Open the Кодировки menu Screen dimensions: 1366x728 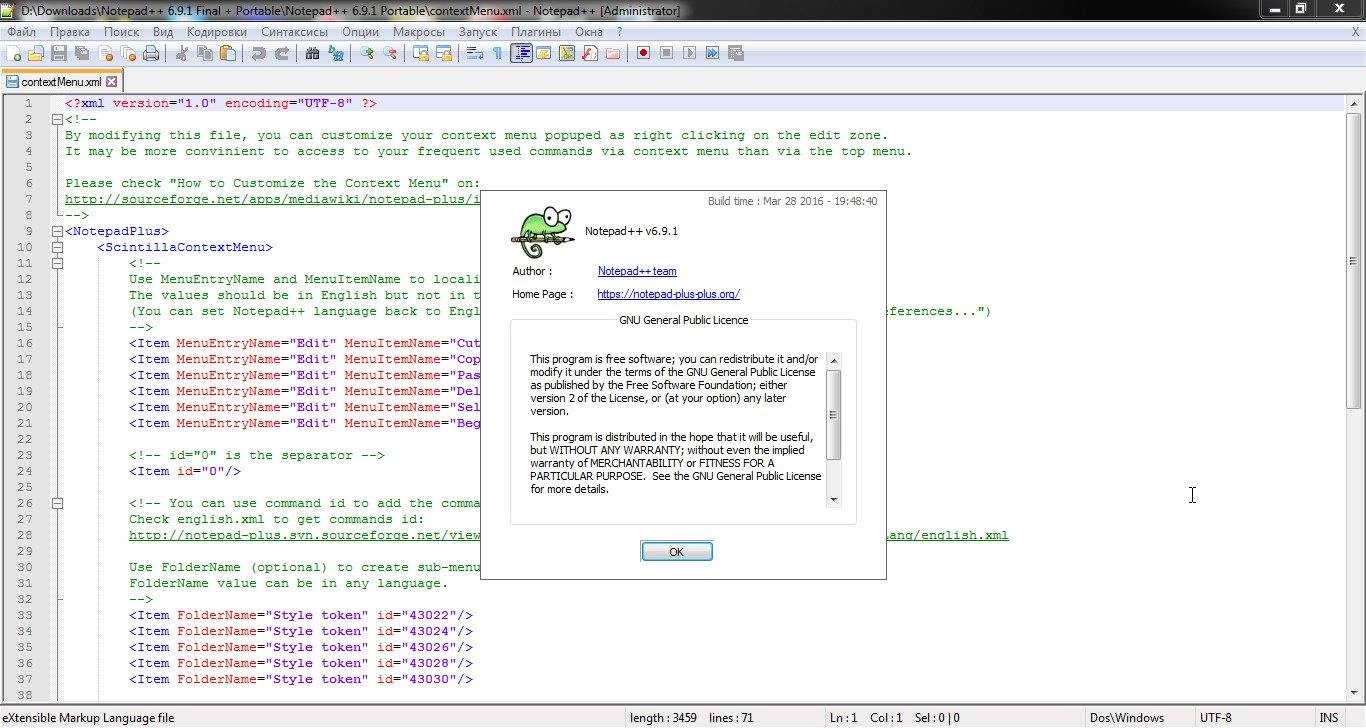click(216, 32)
